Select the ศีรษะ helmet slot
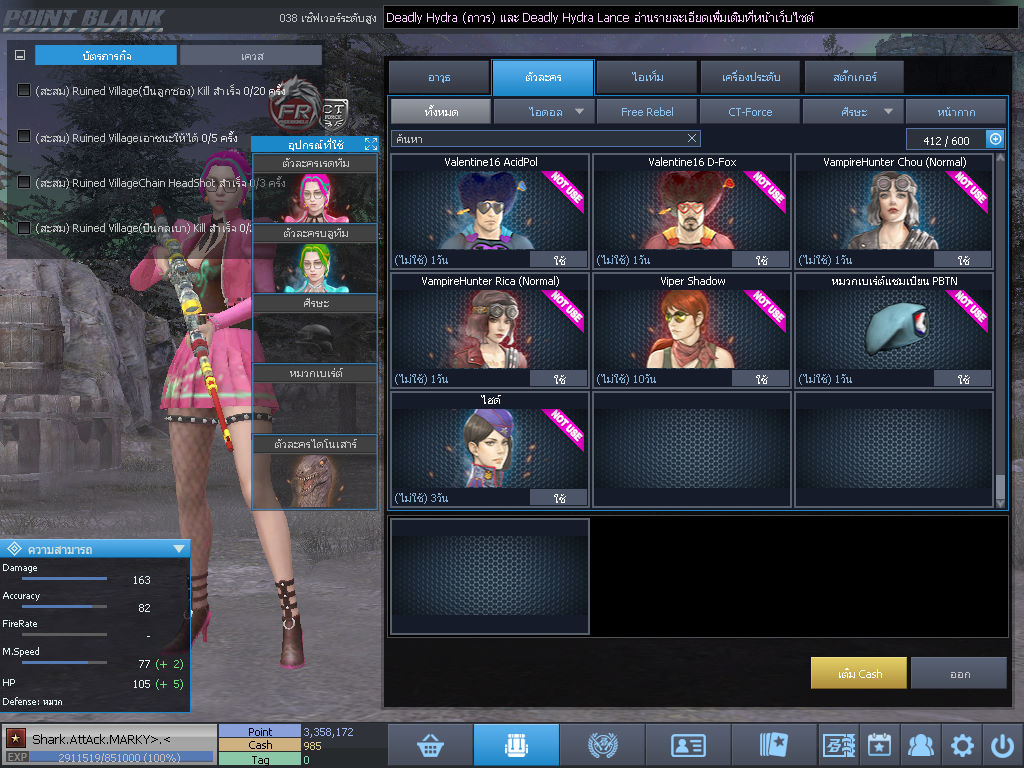 (315, 338)
